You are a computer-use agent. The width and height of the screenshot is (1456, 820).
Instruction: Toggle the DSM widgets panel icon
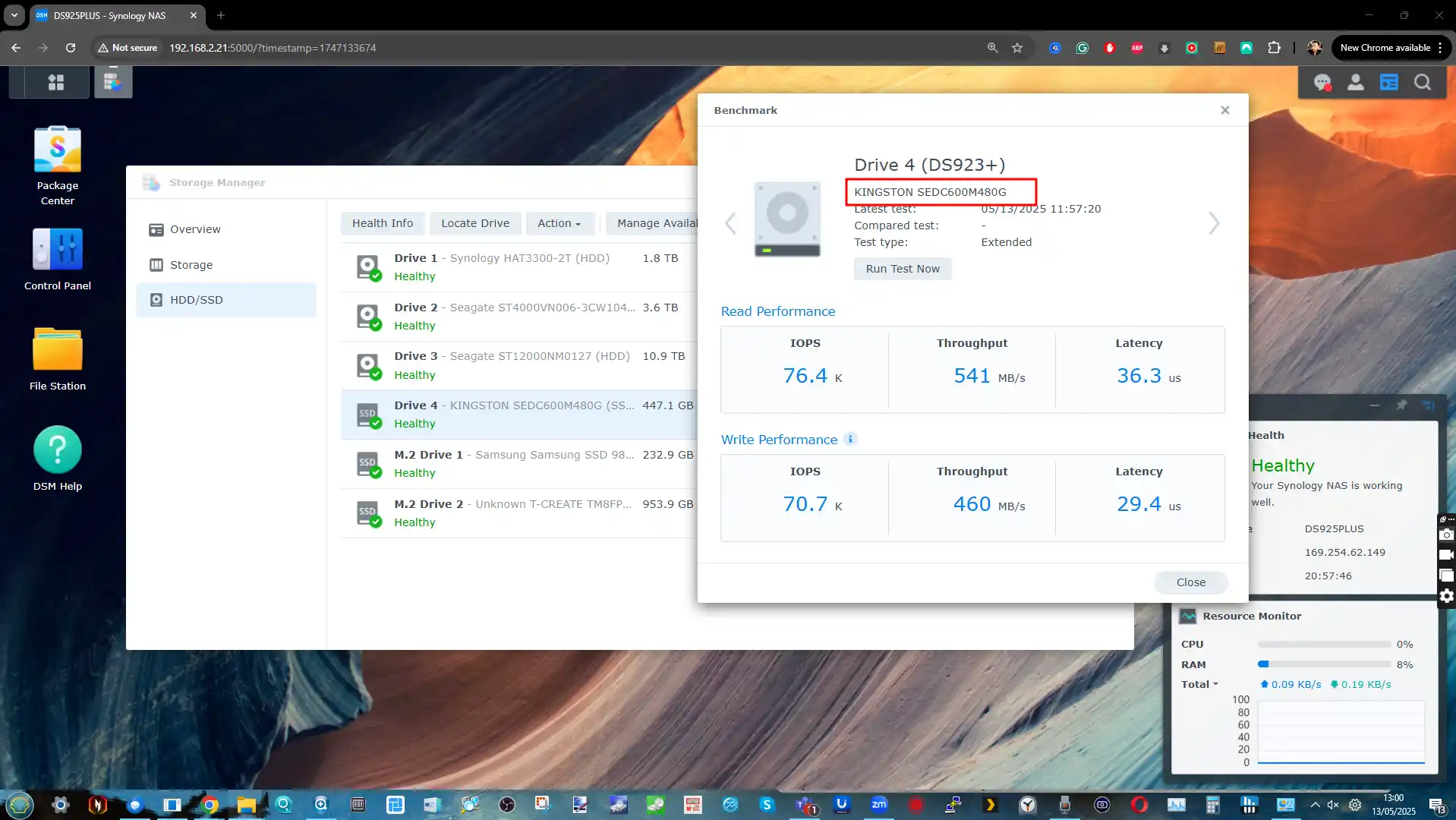[x=1389, y=82]
